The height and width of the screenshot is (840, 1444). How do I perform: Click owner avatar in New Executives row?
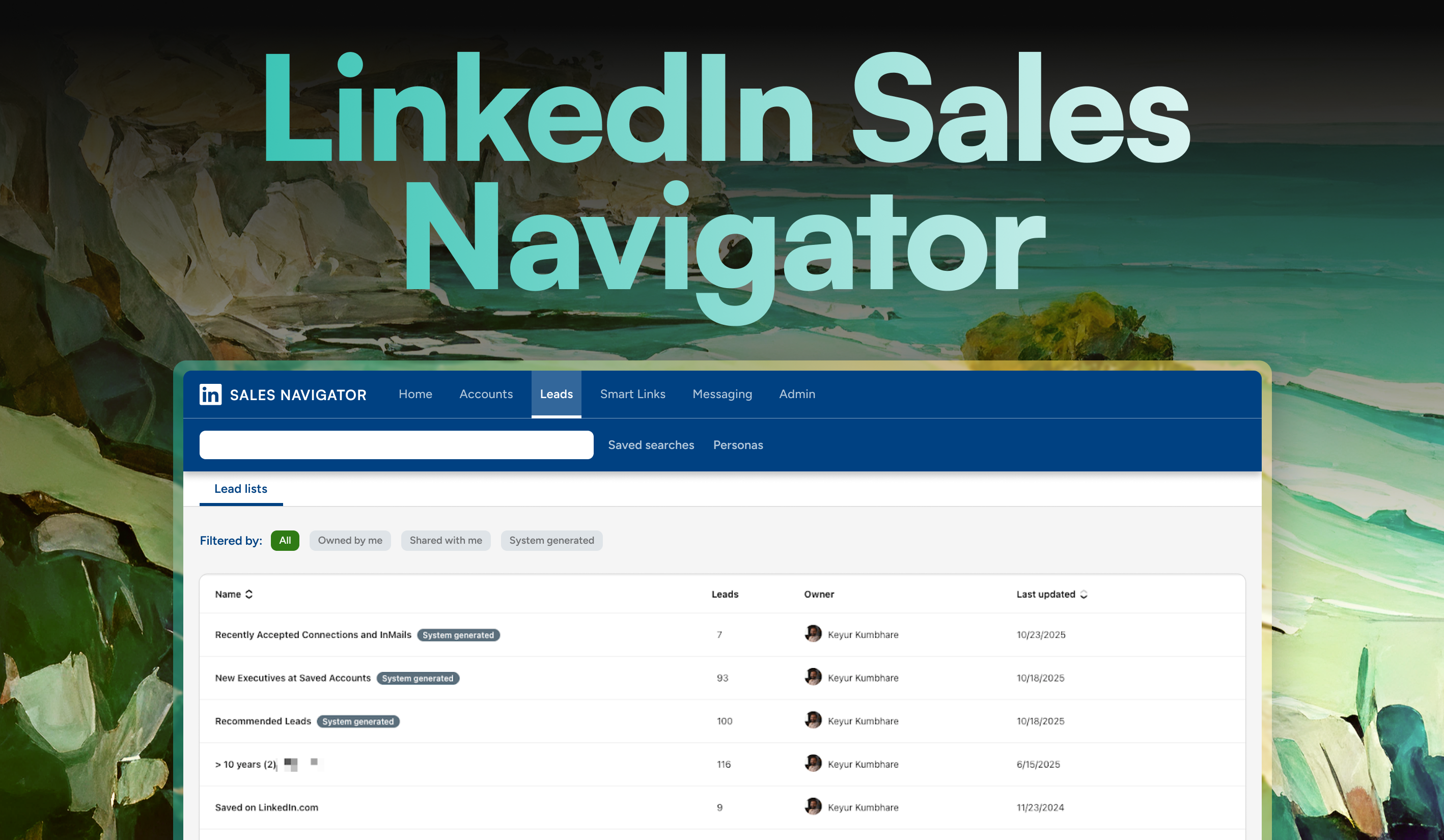813,677
